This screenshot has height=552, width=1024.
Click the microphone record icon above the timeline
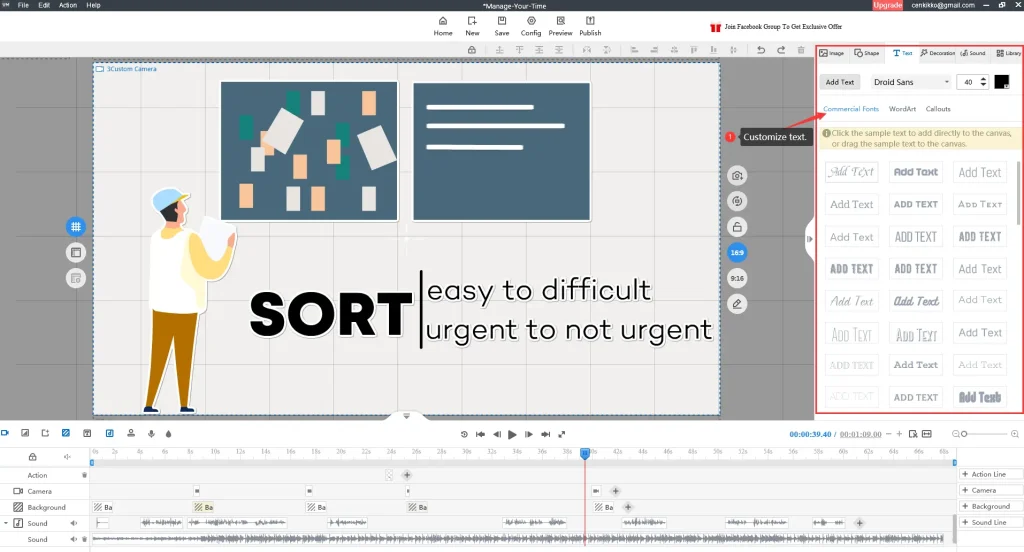151,433
